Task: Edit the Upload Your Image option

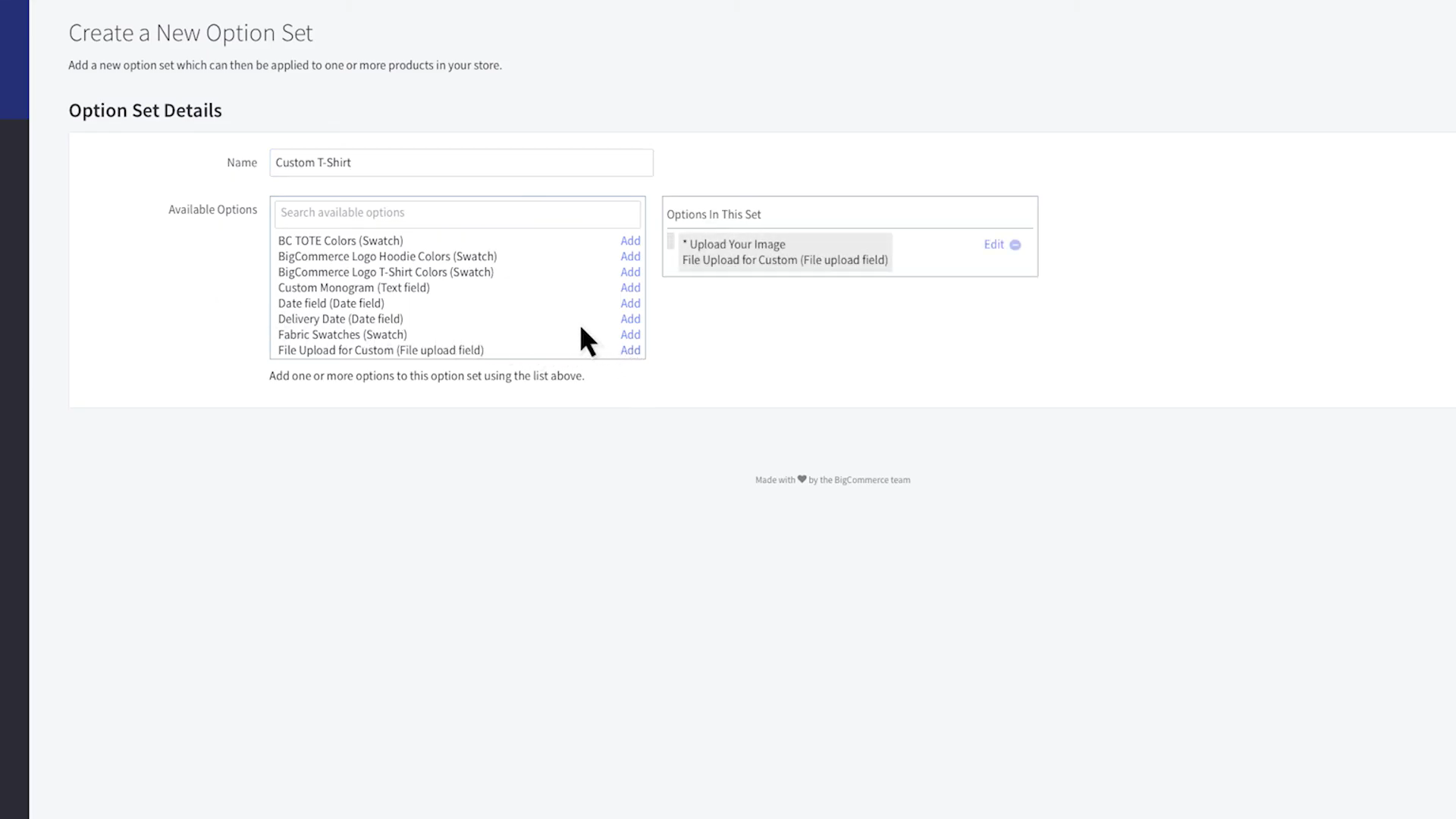Action: coord(993,244)
